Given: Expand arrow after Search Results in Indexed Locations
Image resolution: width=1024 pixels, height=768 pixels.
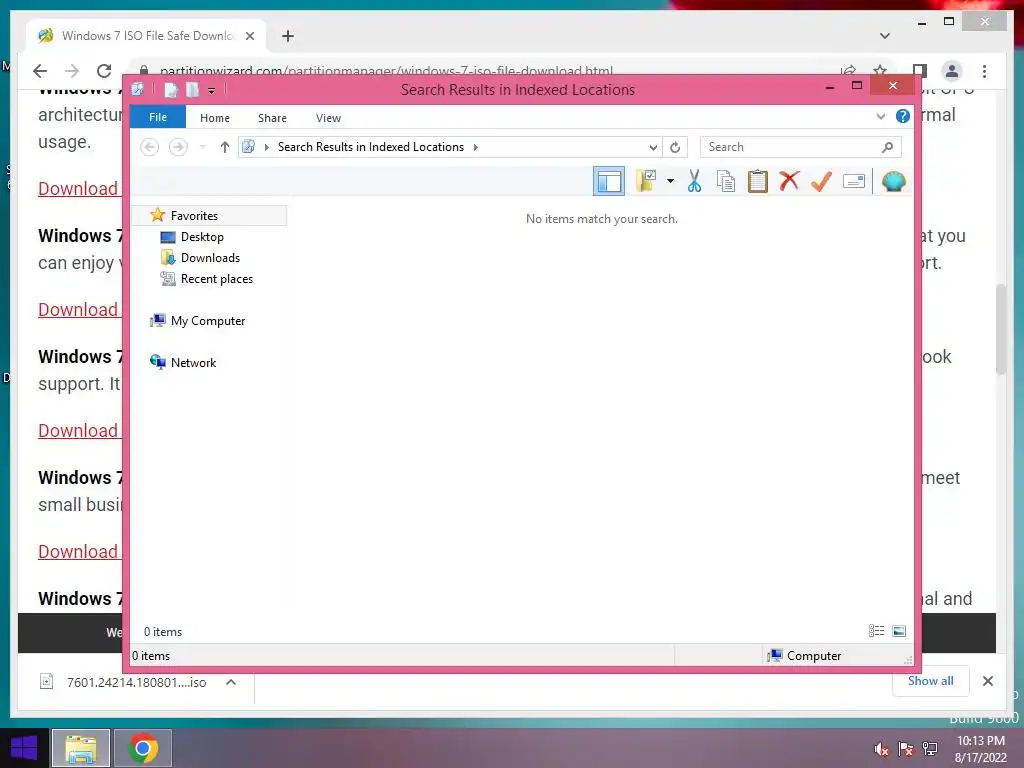Looking at the screenshot, I should [475, 147].
